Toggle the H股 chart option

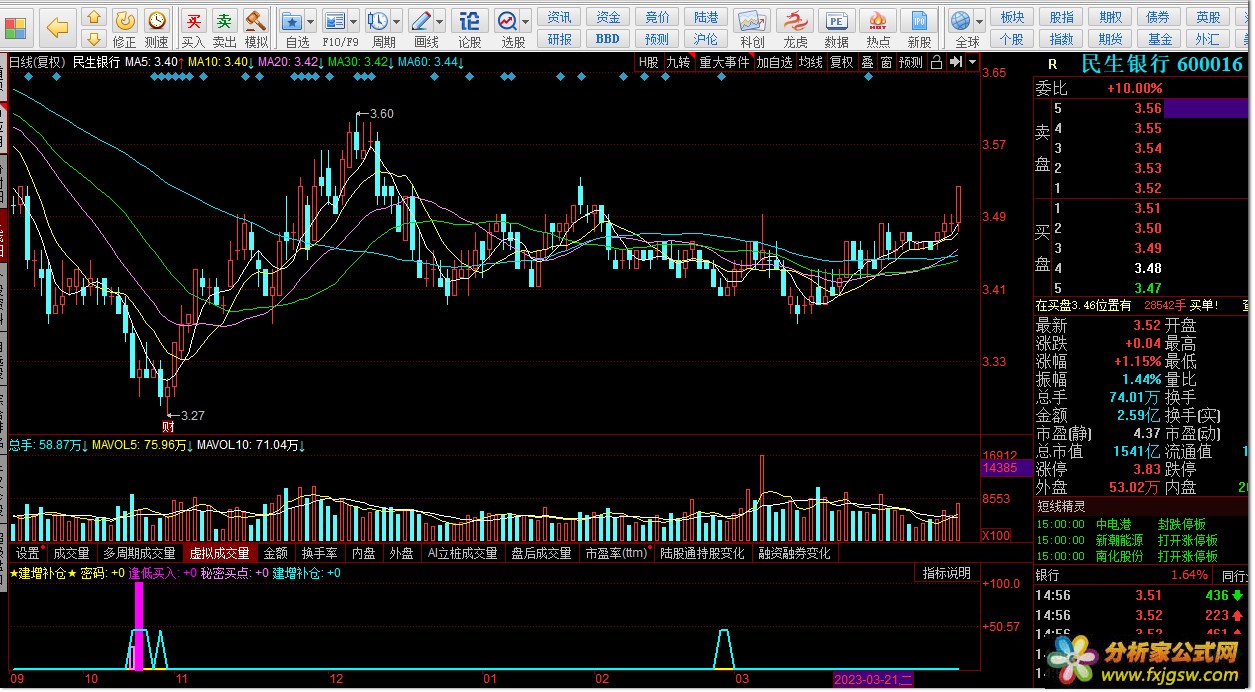(649, 62)
